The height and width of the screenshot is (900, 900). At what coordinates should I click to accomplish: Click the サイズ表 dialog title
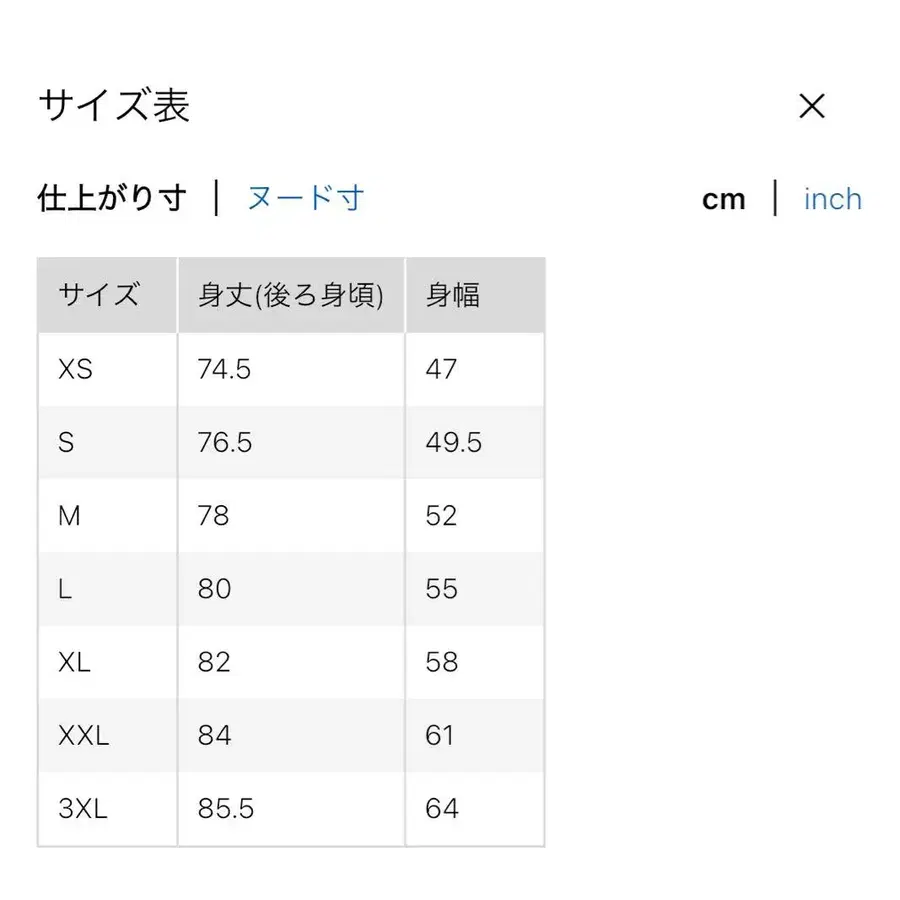tap(113, 106)
